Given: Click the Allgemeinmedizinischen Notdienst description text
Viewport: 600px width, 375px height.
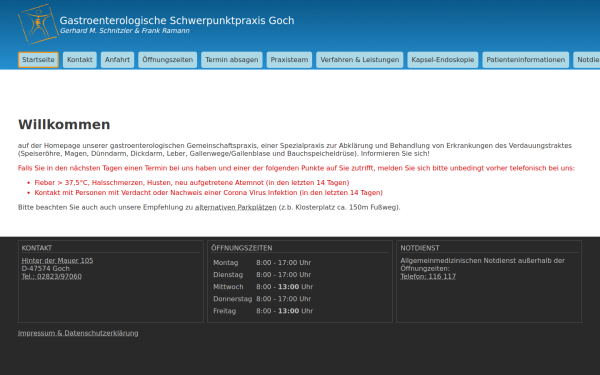Looking at the screenshot, I should pos(483,264).
